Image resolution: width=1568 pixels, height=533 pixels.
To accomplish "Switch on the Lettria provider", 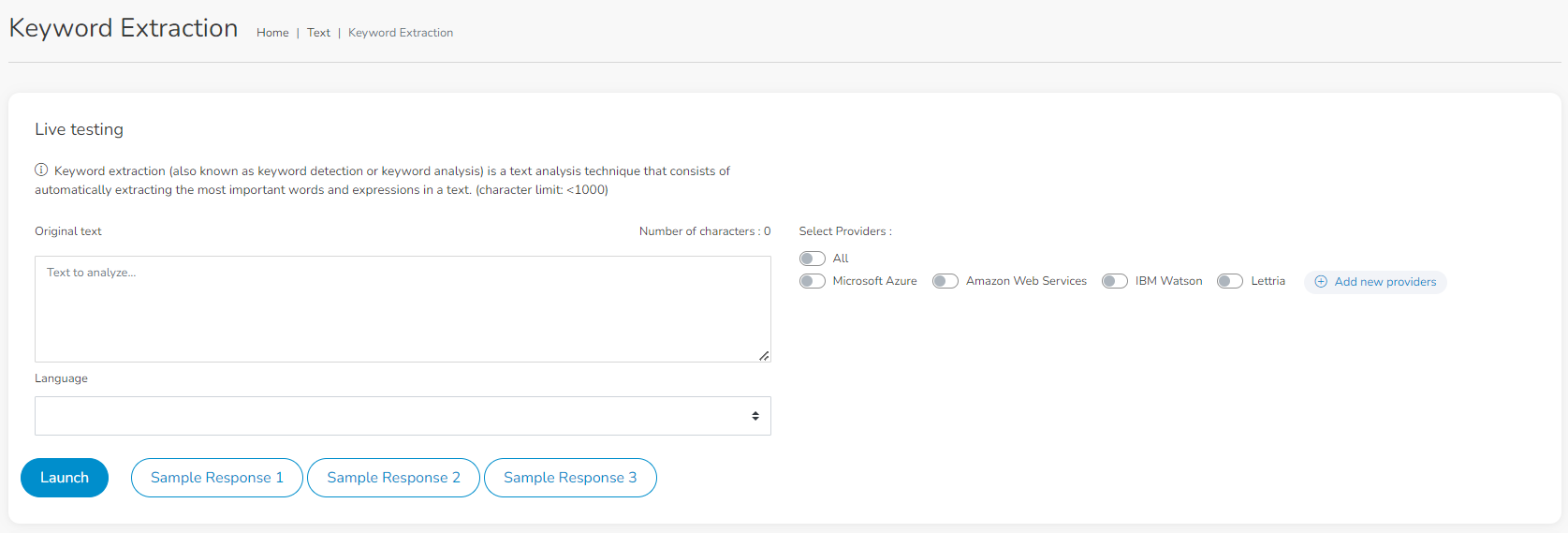I will point(1230,281).
